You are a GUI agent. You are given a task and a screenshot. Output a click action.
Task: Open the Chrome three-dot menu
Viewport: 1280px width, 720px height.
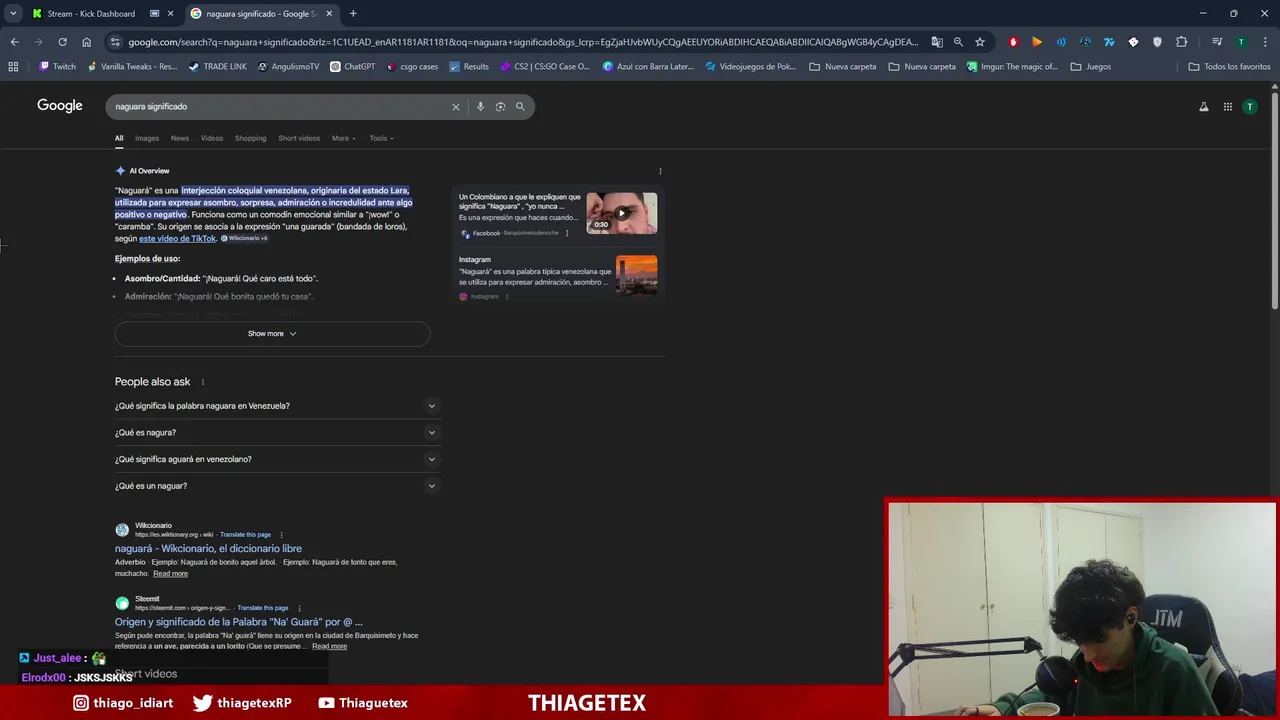click(1265, 42)
